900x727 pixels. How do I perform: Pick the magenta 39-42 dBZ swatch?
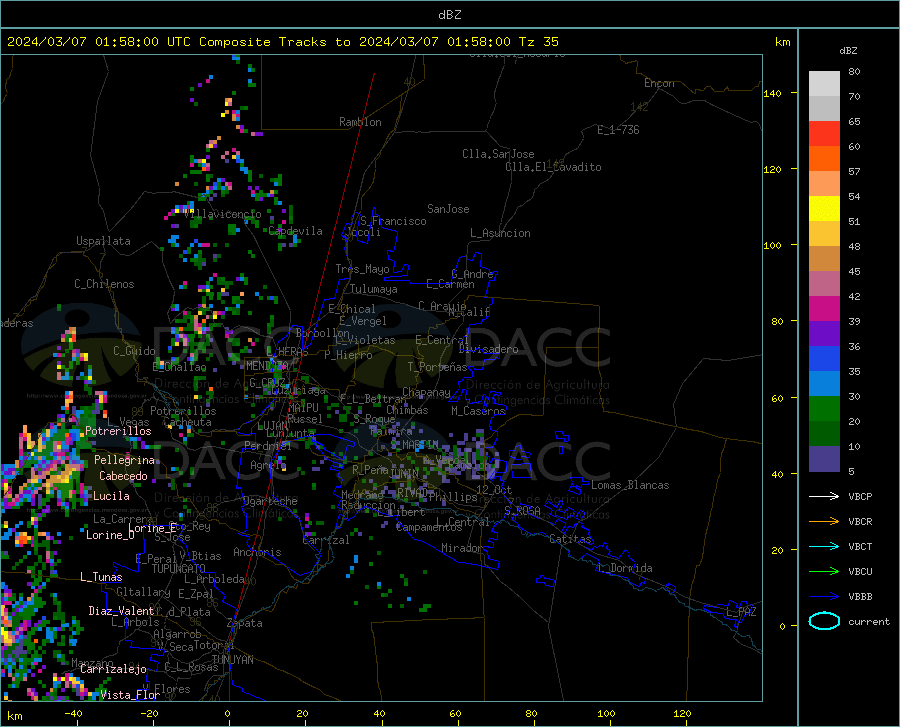[824, 309]
